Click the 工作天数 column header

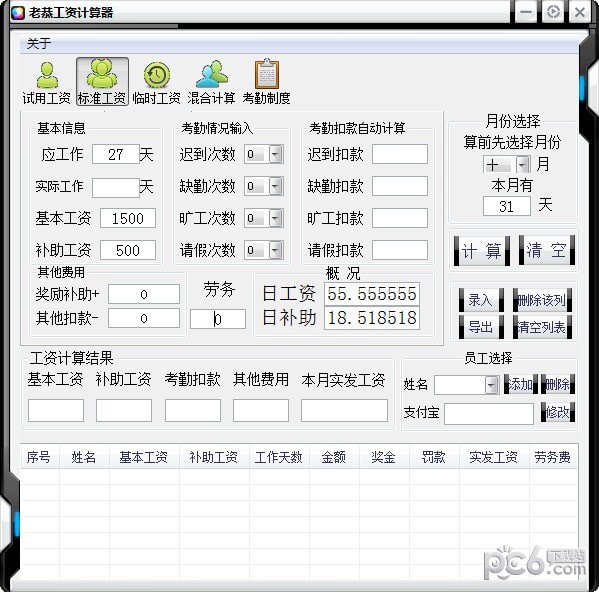point(279,457)
